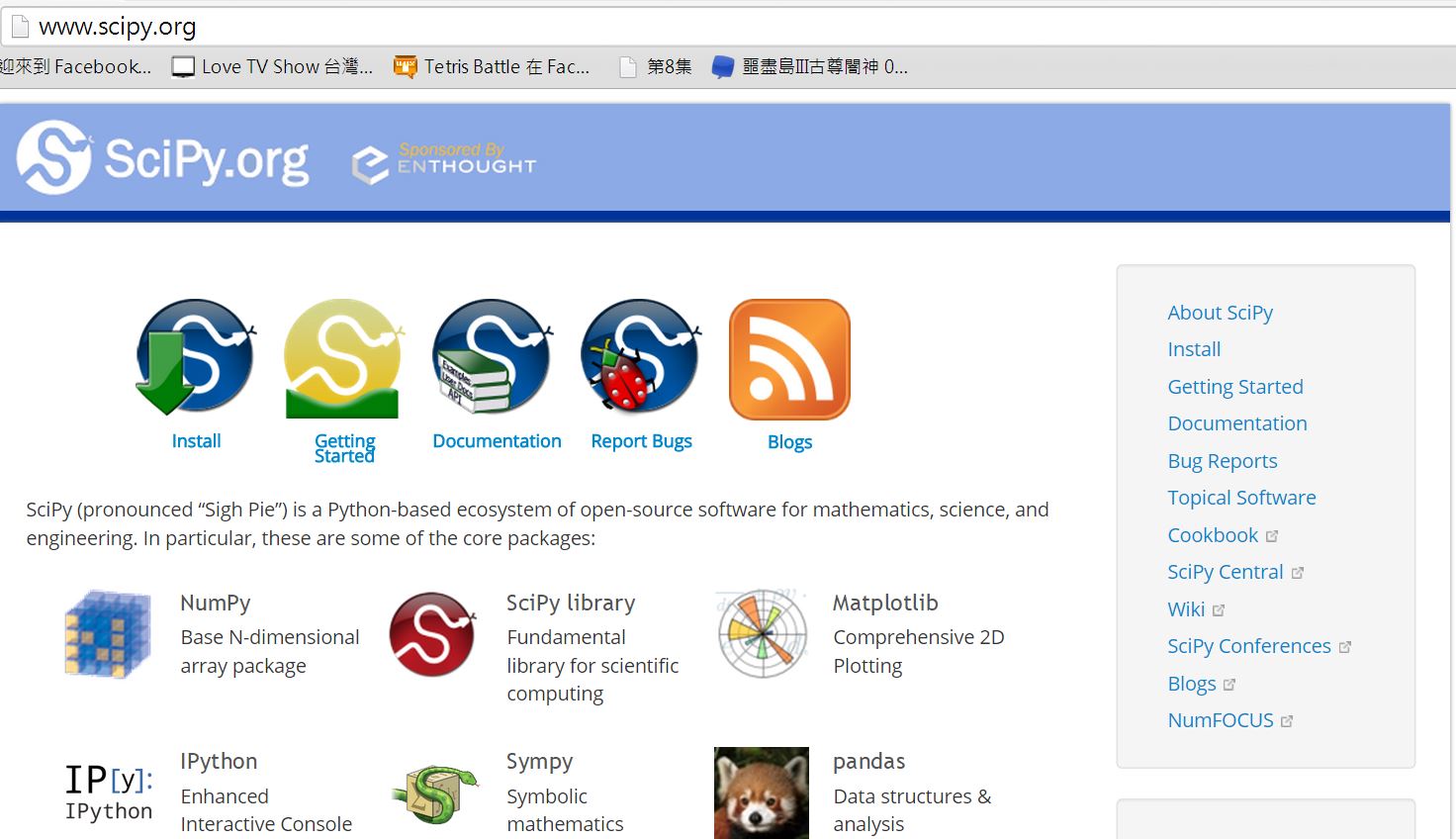Open Bug Reports in sidebar

pos(1223,461)
